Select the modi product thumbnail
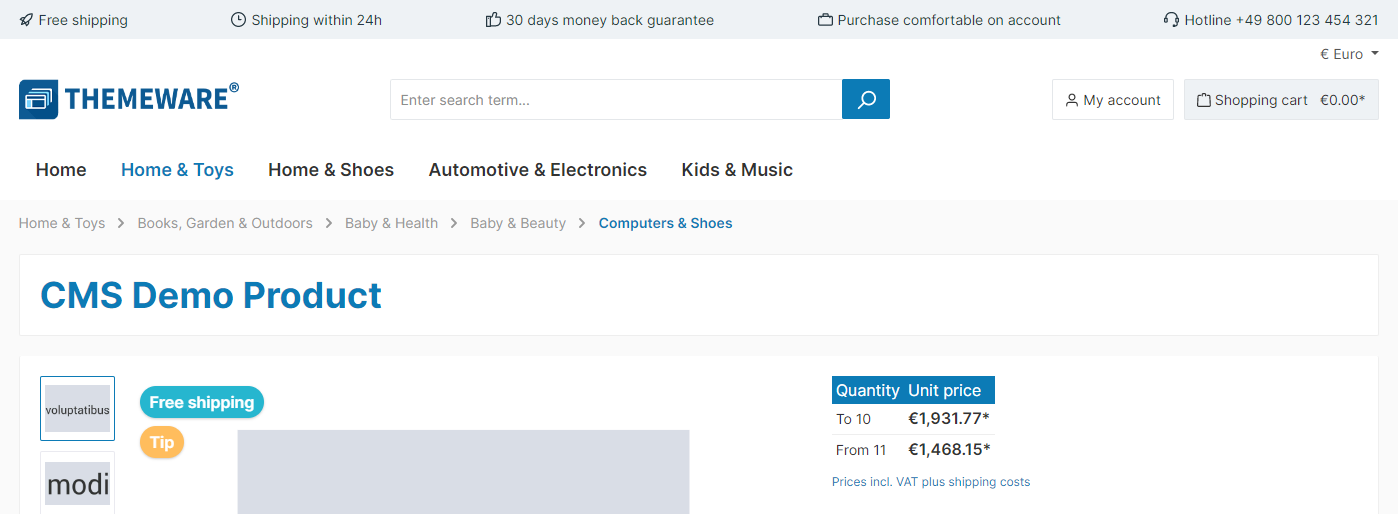Image resolution: width=1398 pixels, height=514 pixels. pyautogui.click(x=77, y=484)
